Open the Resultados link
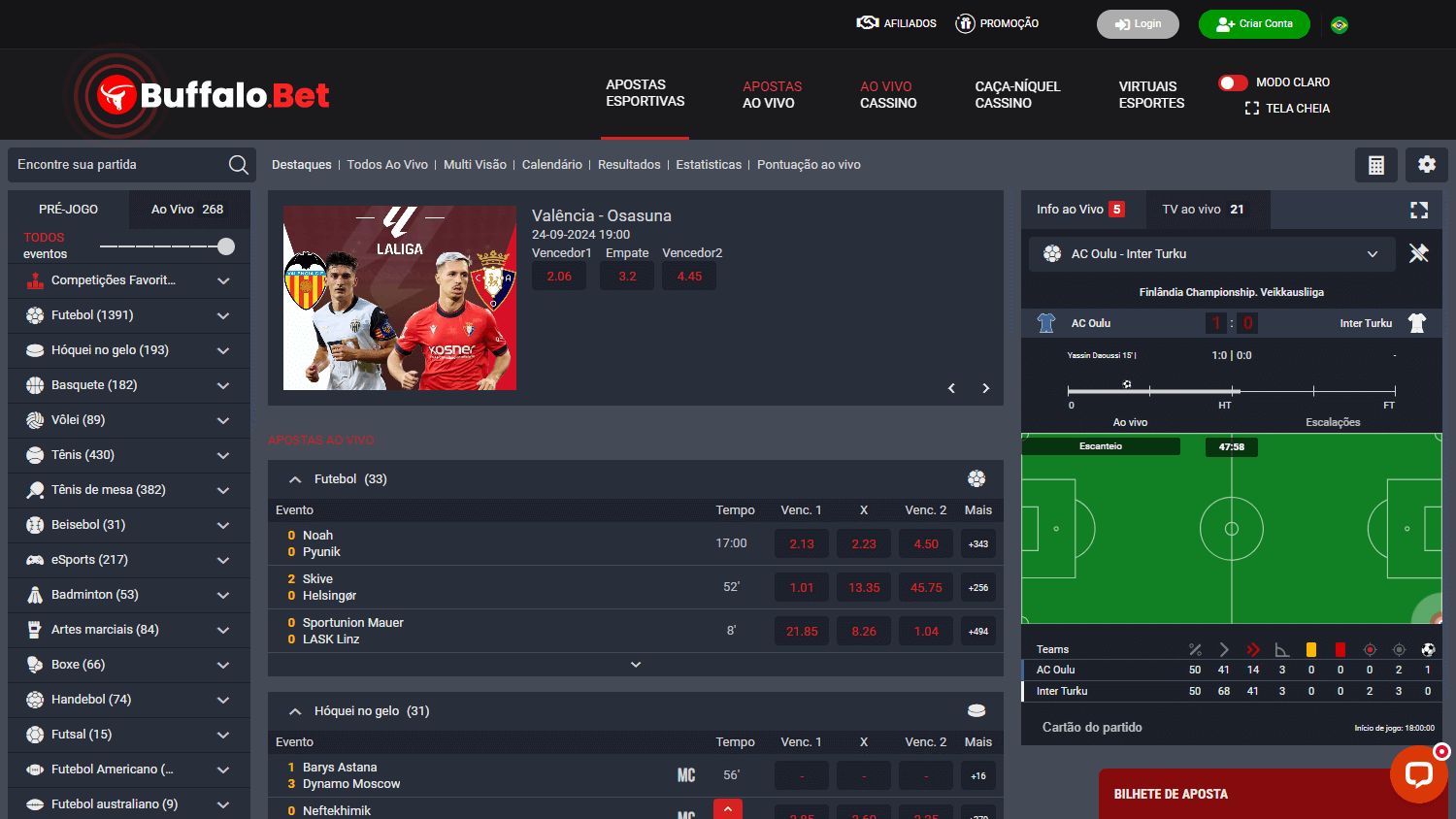The image size is (1456, 819). tap(629, 165)
